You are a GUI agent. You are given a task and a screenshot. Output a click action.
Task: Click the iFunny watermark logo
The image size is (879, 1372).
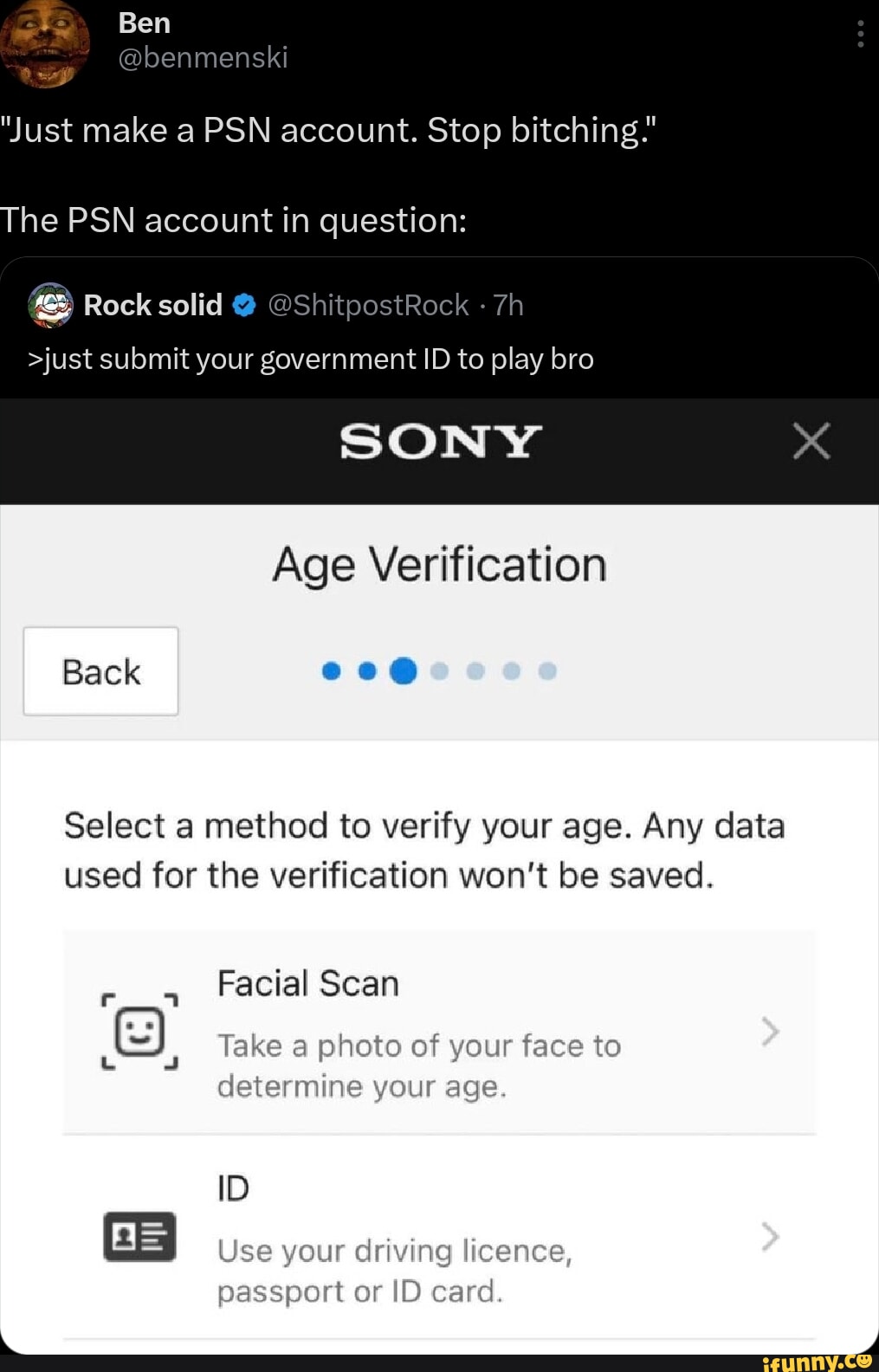click(x=816, y=1362)
